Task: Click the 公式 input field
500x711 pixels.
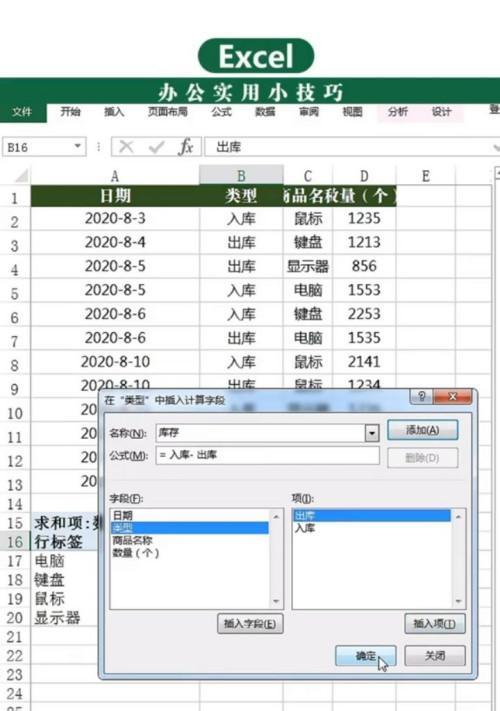Action: [267, 455]
